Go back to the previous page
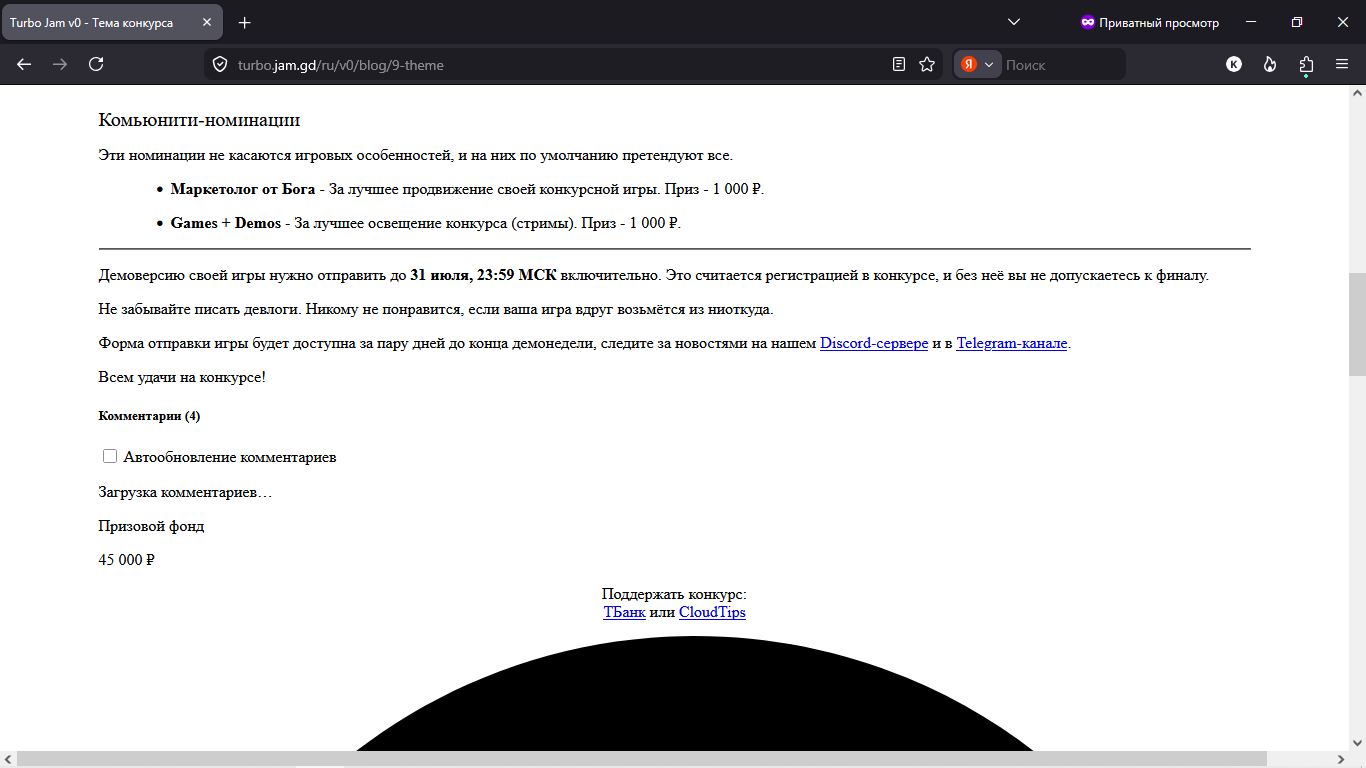 click(24, 64)
